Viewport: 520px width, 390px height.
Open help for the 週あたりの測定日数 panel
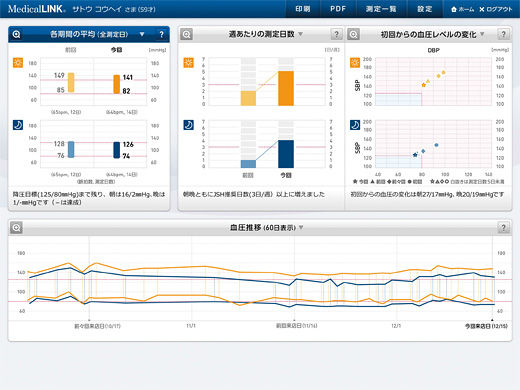coord(337,34)
